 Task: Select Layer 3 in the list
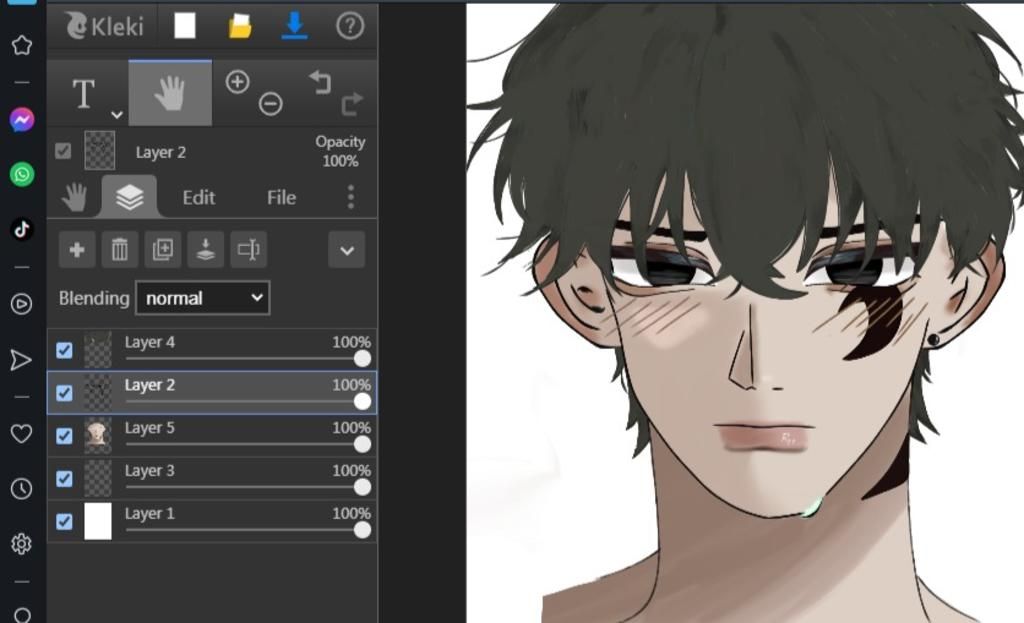212,478
